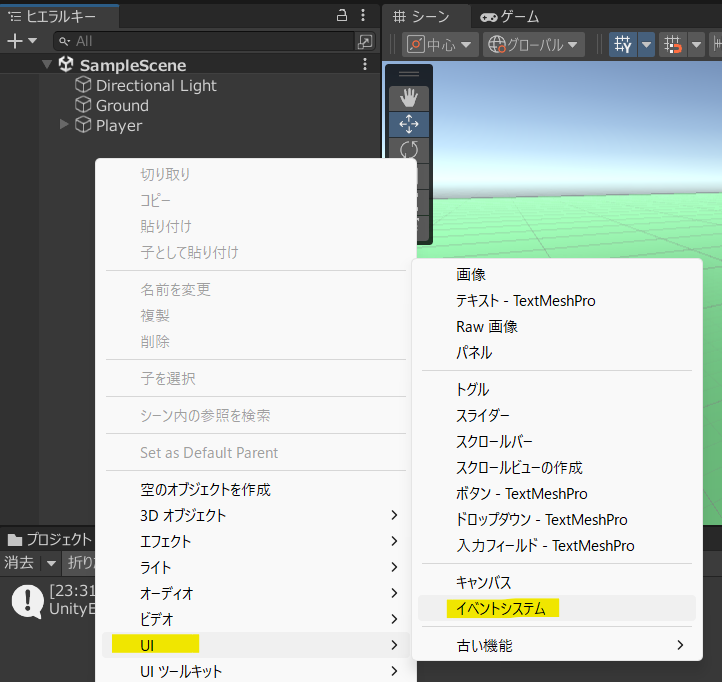Open the 中心 pivot dropdown
The height and width of the screenshot is (682, 722).
click(x=440, y=45)
